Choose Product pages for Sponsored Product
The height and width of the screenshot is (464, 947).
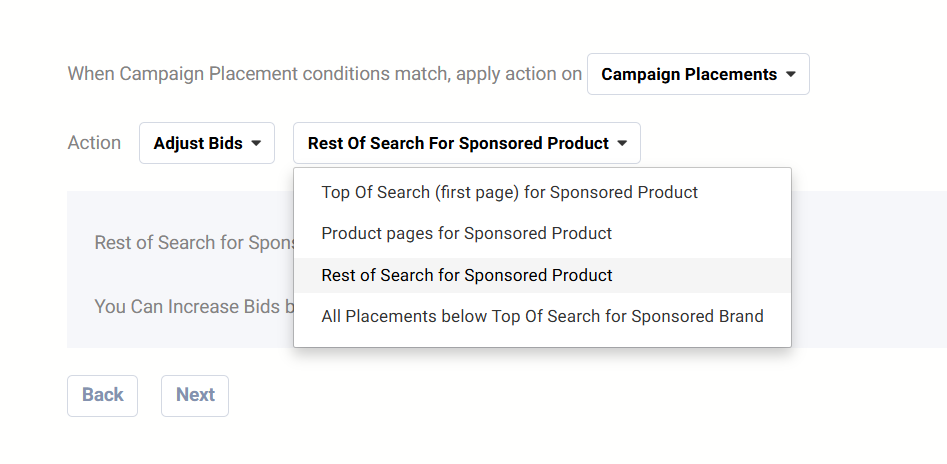[466, 234]
